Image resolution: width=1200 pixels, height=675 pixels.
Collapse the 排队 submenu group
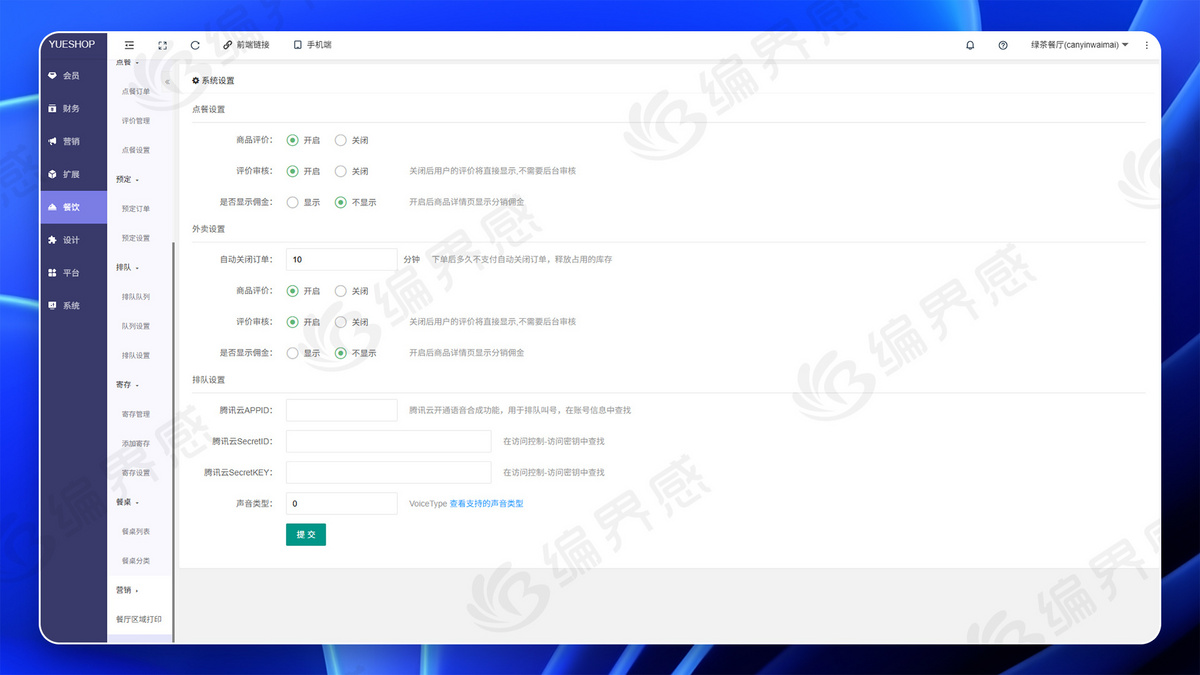(x=128, y=267)
